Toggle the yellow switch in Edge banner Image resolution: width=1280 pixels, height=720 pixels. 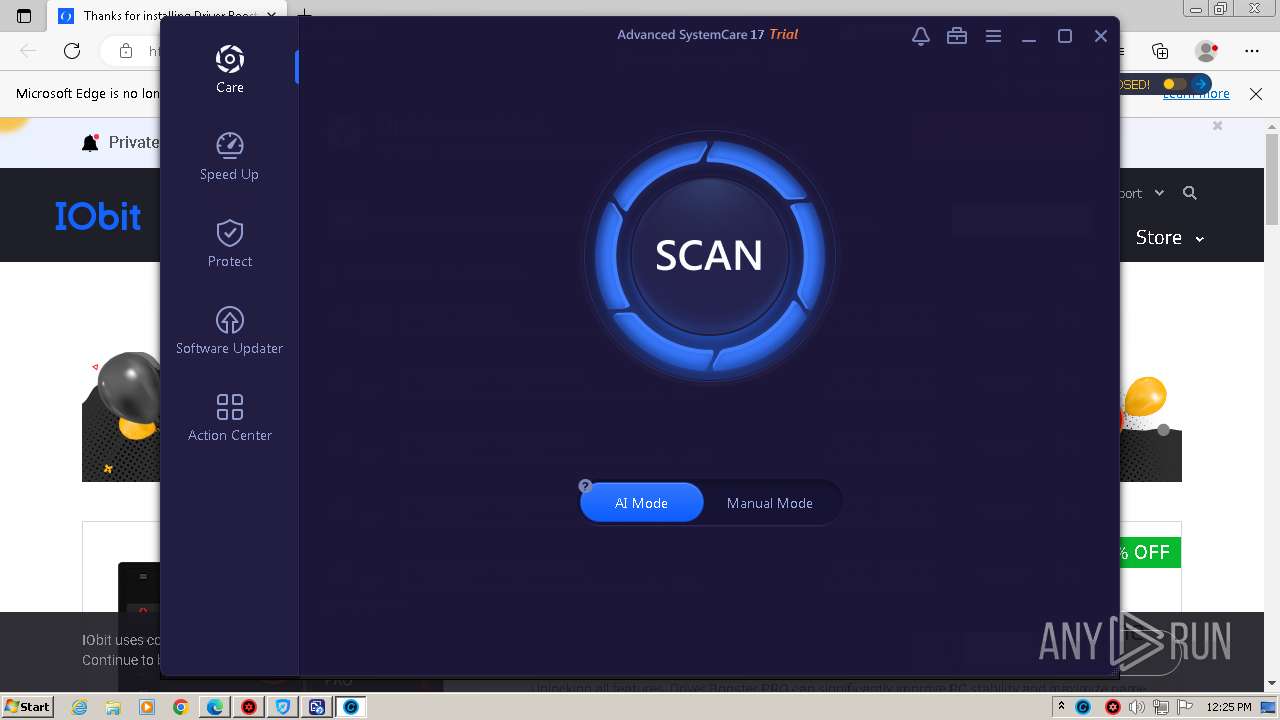pyautogui.click(x=1175, y=85)
